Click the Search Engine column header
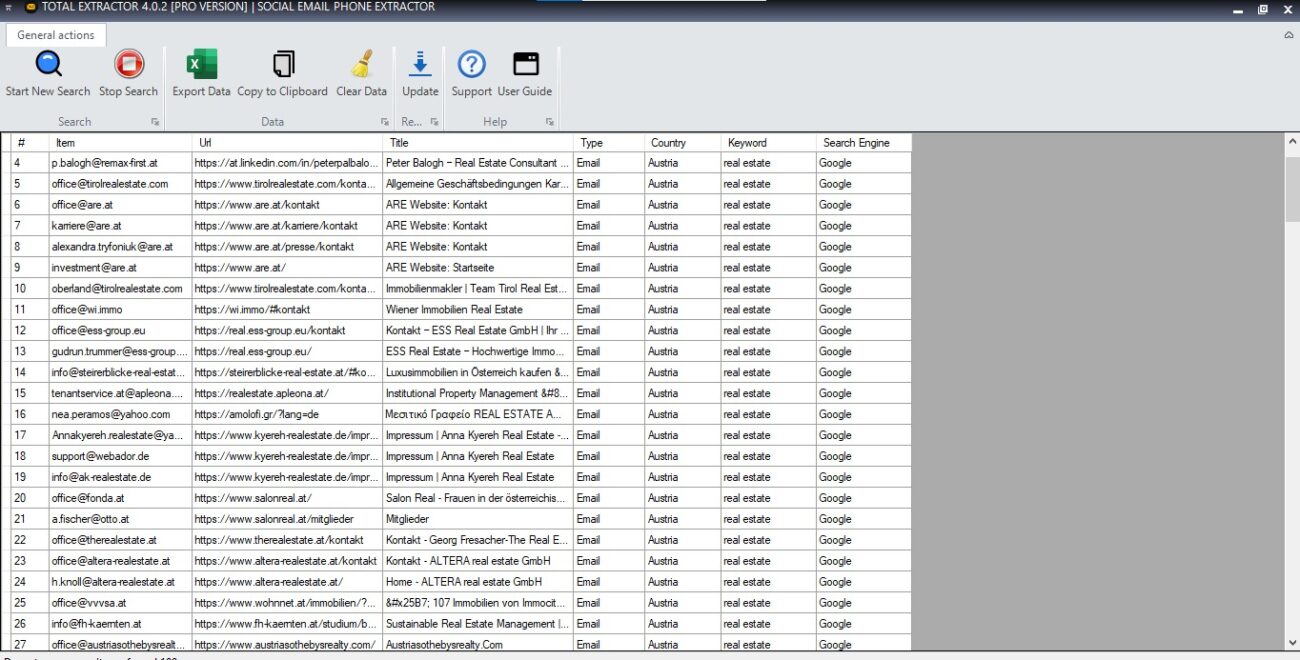The height and width of the screenshot is (660, 1300). click(863, 143)
